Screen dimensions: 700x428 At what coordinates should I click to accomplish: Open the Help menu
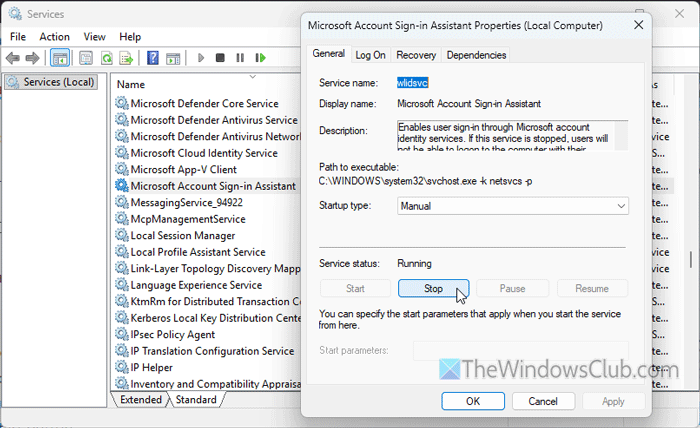tap(130, 37)
